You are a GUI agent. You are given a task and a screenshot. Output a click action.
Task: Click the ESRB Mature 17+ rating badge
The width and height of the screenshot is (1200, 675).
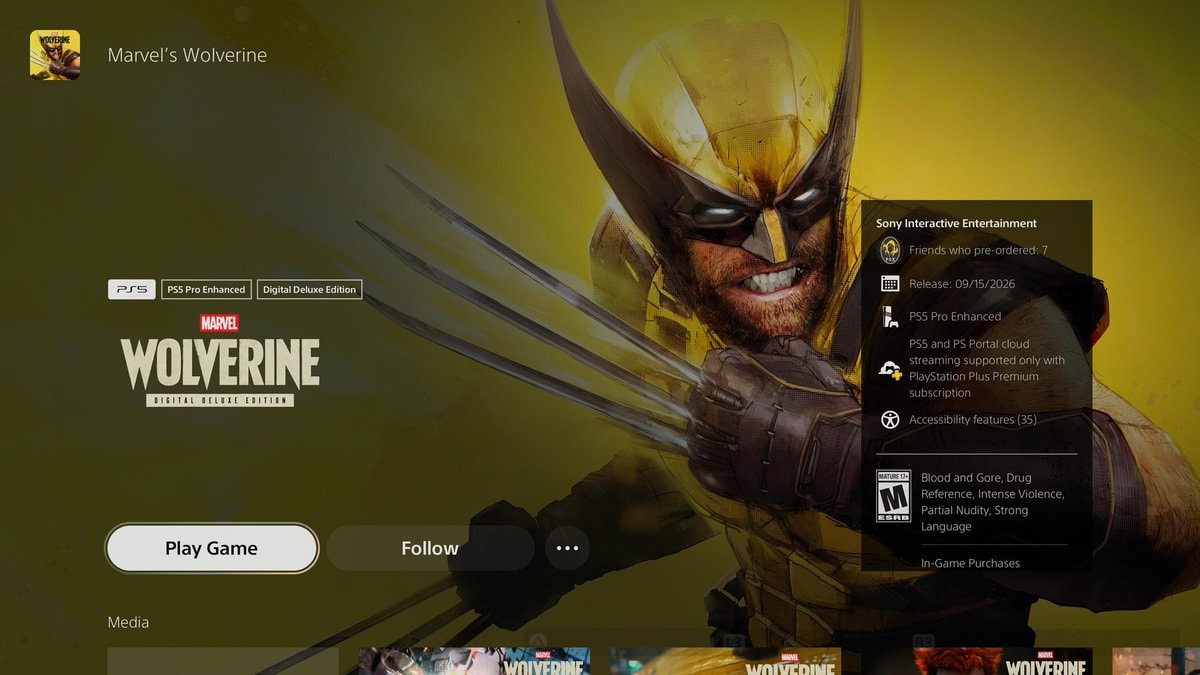click(893, 496)
